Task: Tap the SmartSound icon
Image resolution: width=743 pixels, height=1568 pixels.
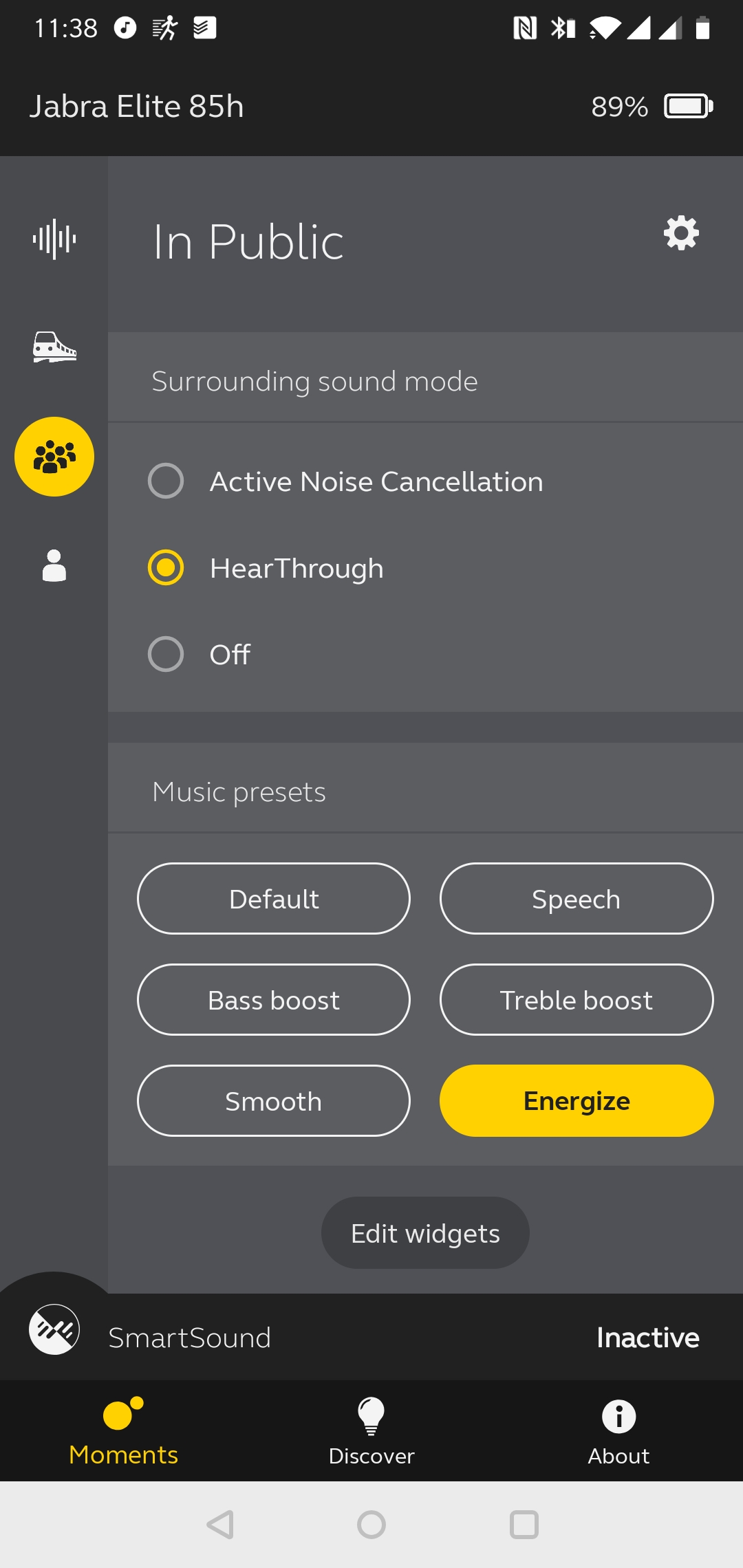Action: (54, 1329)
